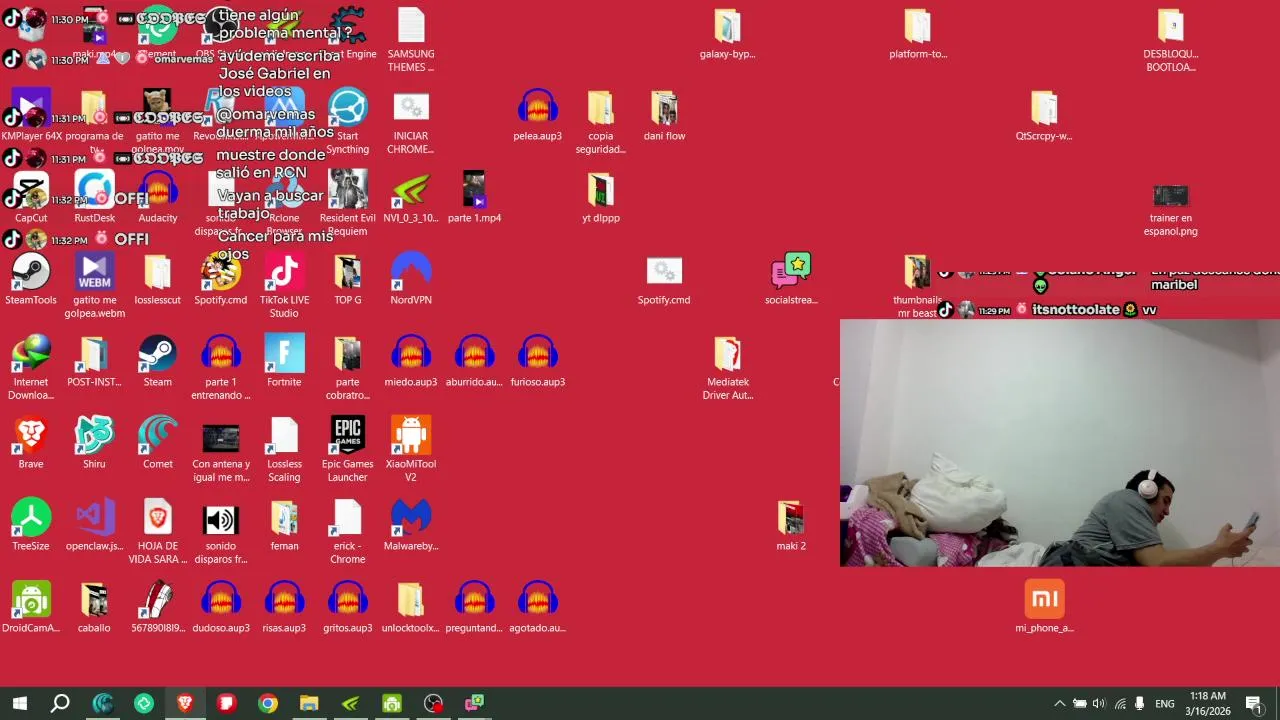Open the Mediatek Driver Aut... folder
Viewport: 1280px width, 720px height.
pyautogui.click(x=727, y=368)
